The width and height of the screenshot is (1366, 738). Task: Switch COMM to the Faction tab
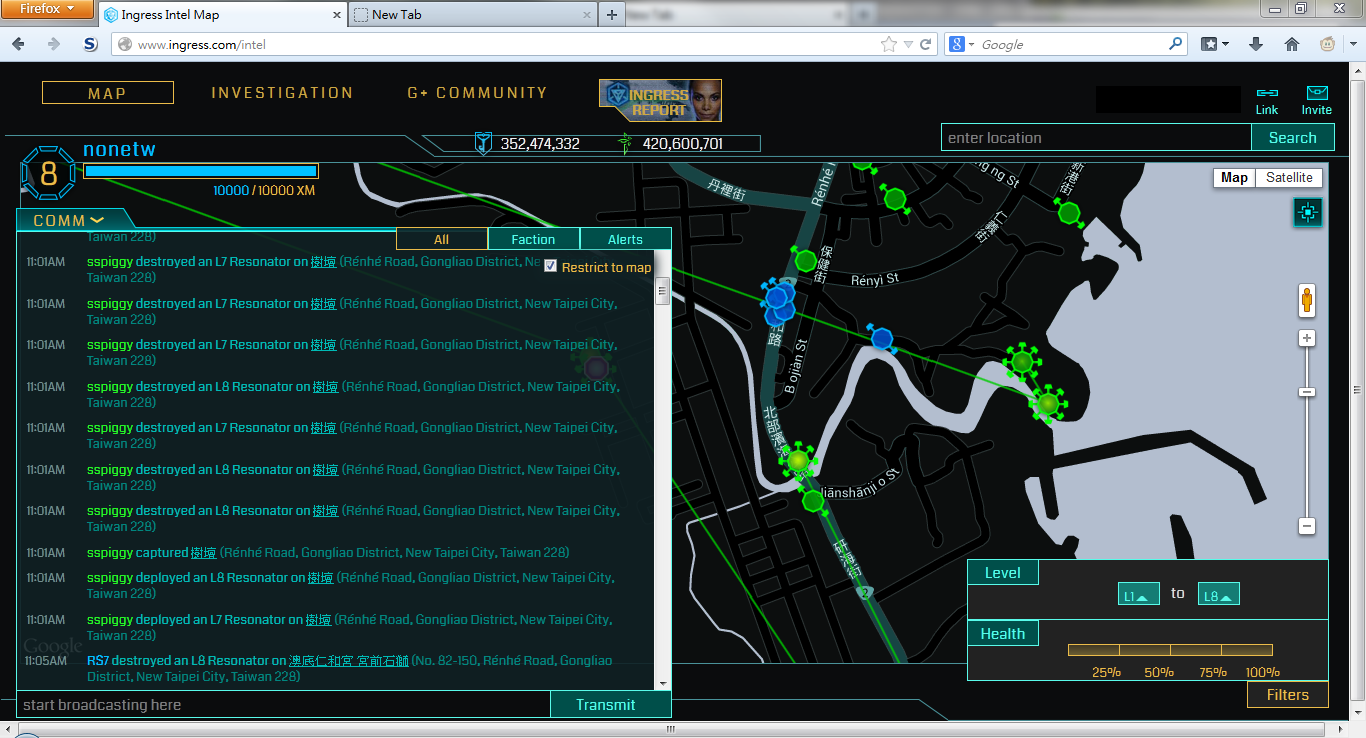[x=534, y=239]
